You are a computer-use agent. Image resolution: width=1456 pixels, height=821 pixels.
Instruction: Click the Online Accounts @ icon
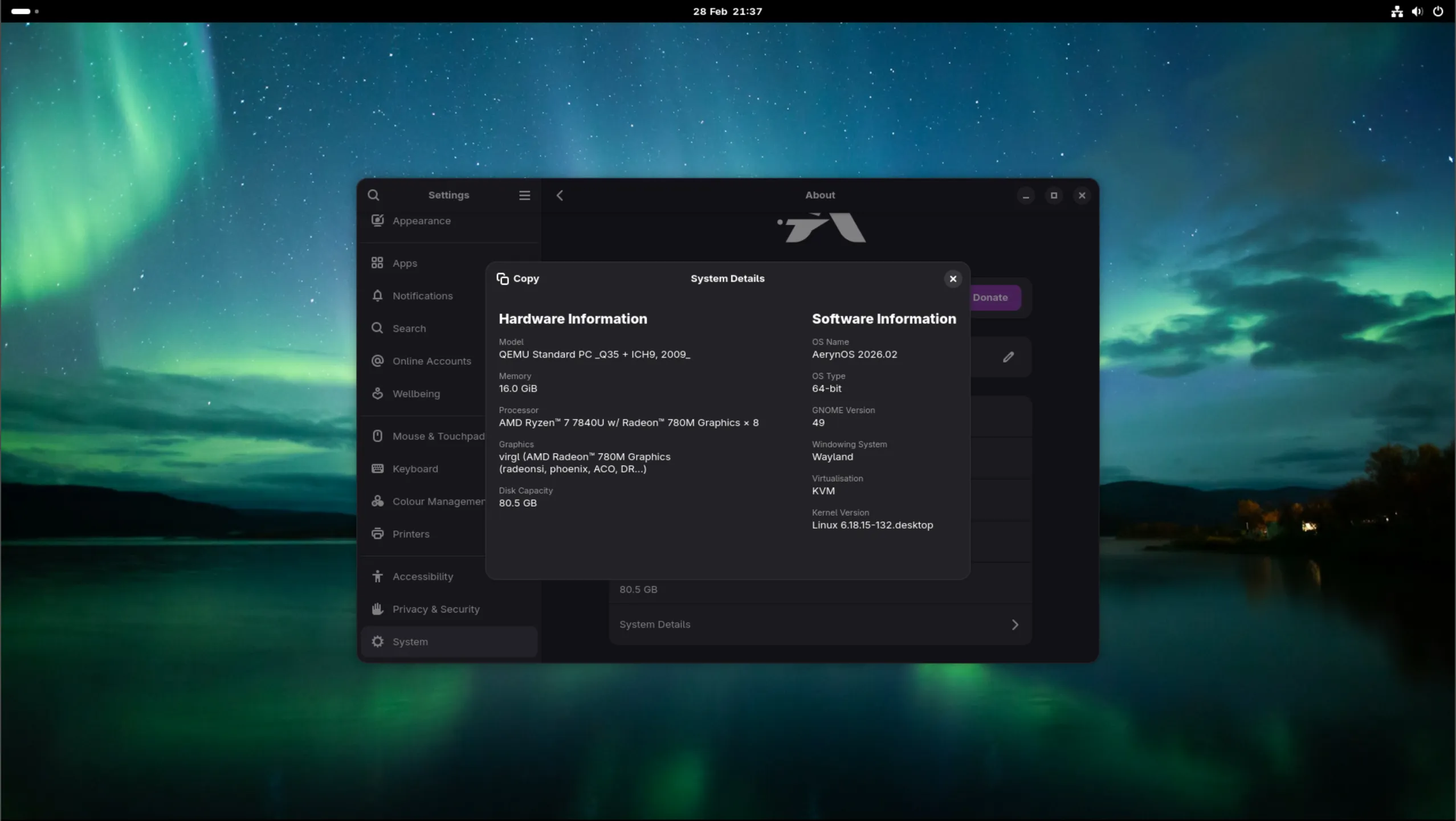coord(378,361)
